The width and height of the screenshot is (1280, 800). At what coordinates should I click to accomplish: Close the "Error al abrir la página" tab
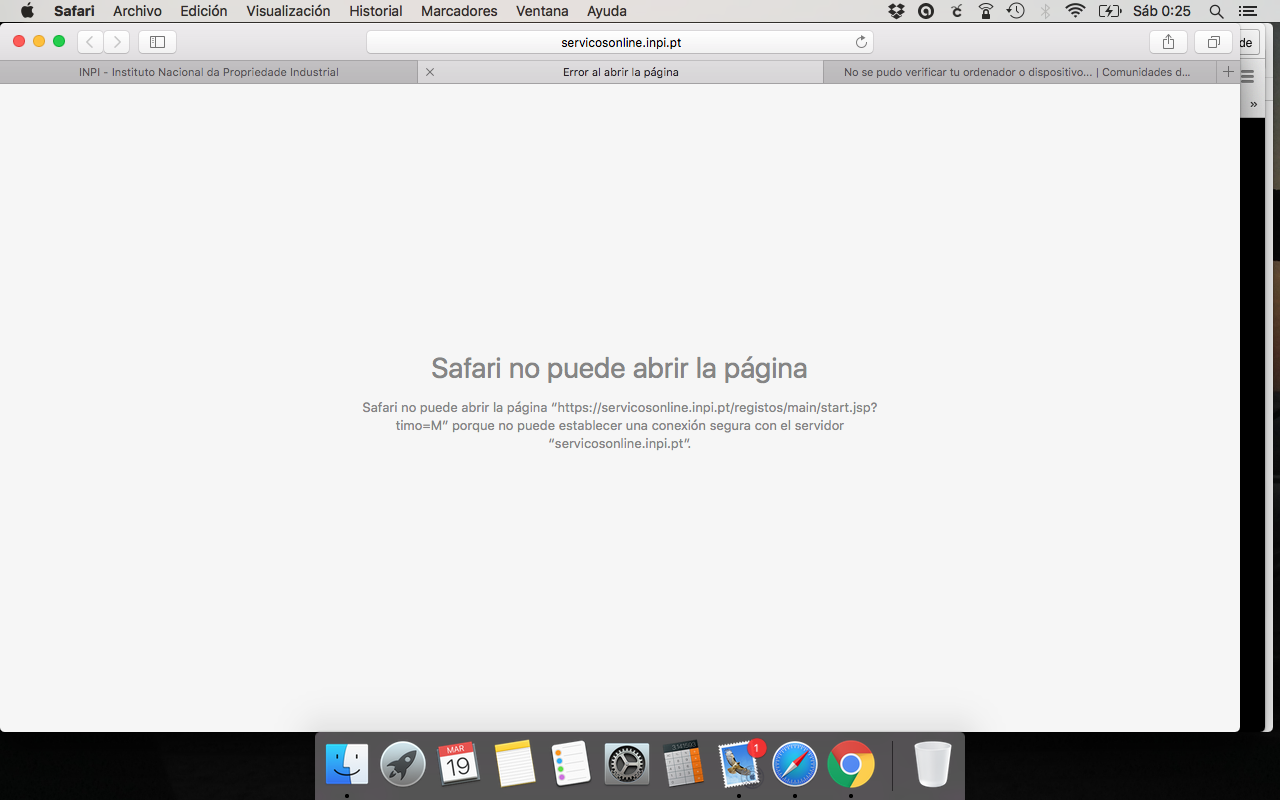[x=430, y=72]
